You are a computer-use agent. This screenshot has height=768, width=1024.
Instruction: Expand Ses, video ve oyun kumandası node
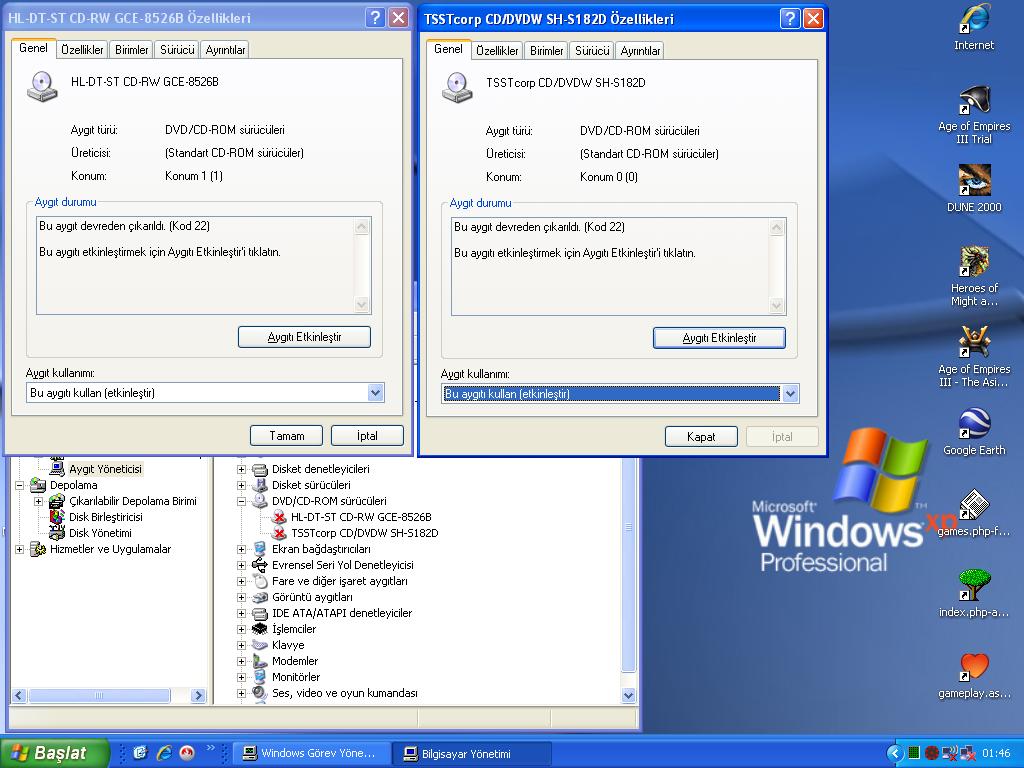pos(241,694)
